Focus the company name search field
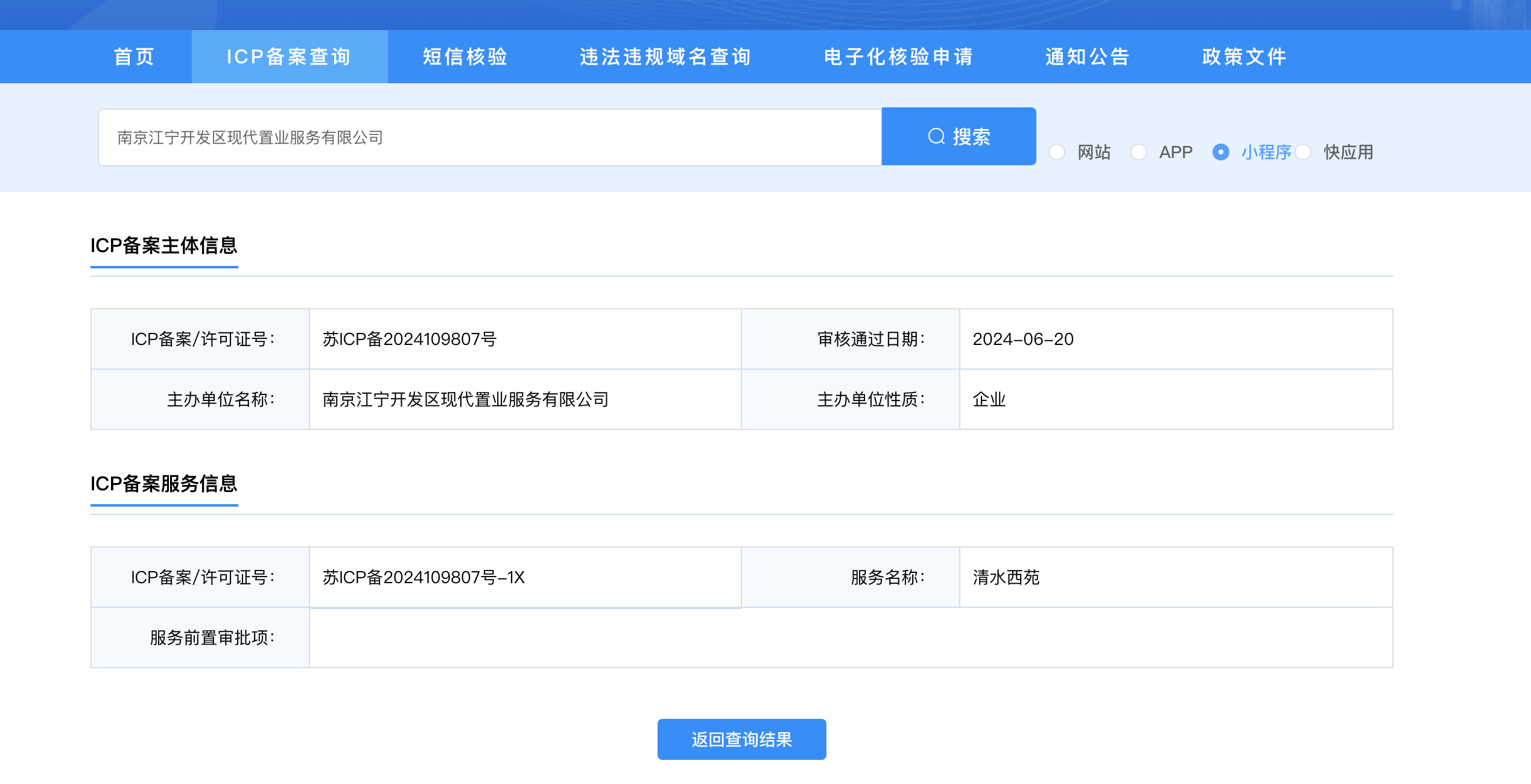This screenshot has width=1531, height=784. point(489,138)
